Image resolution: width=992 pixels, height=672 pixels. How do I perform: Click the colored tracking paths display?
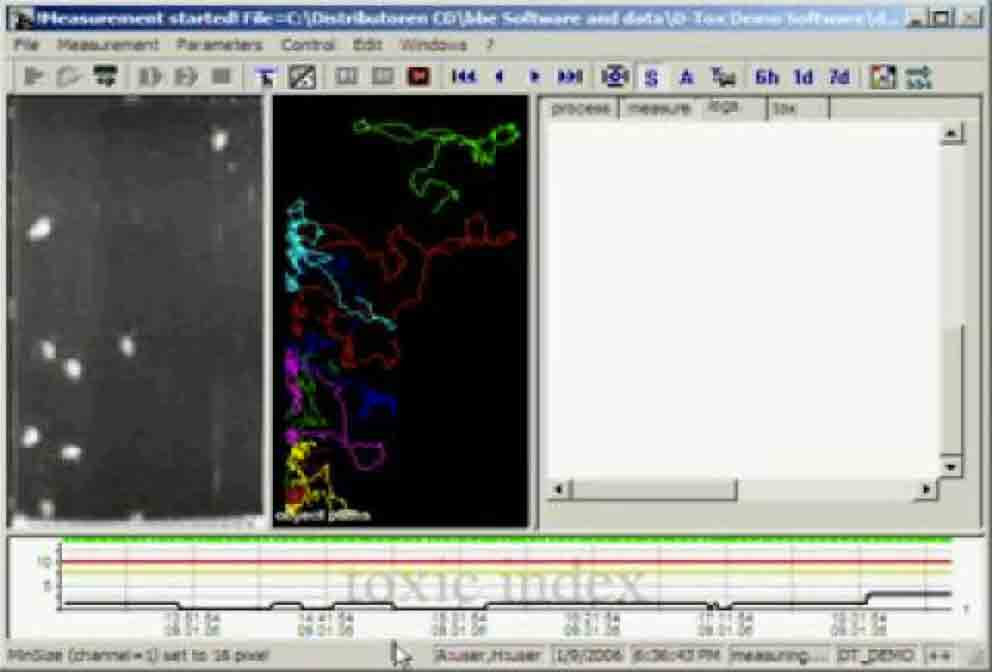pos(400,309)
